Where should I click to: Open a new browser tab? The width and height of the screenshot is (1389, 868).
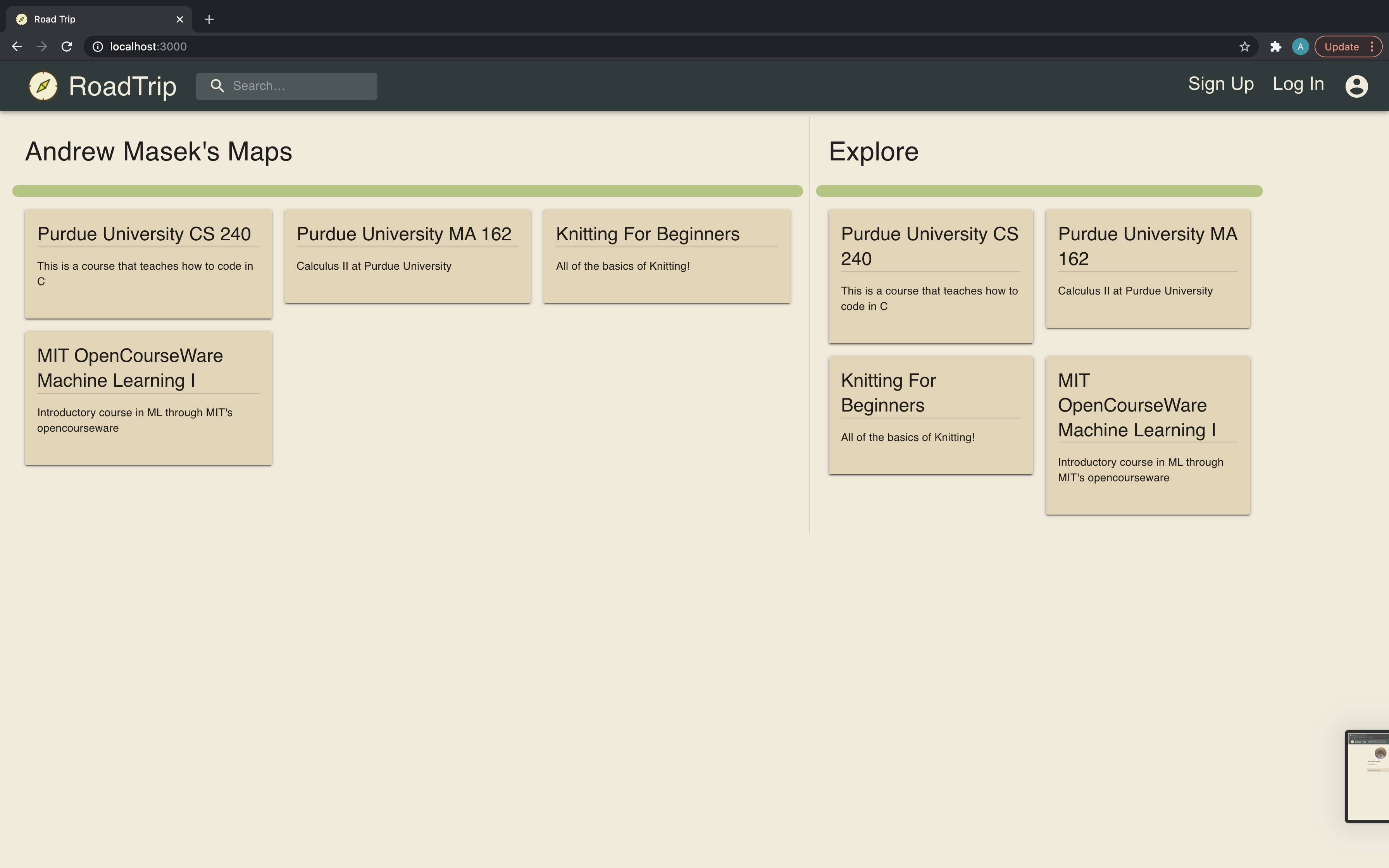coord(210,19)
